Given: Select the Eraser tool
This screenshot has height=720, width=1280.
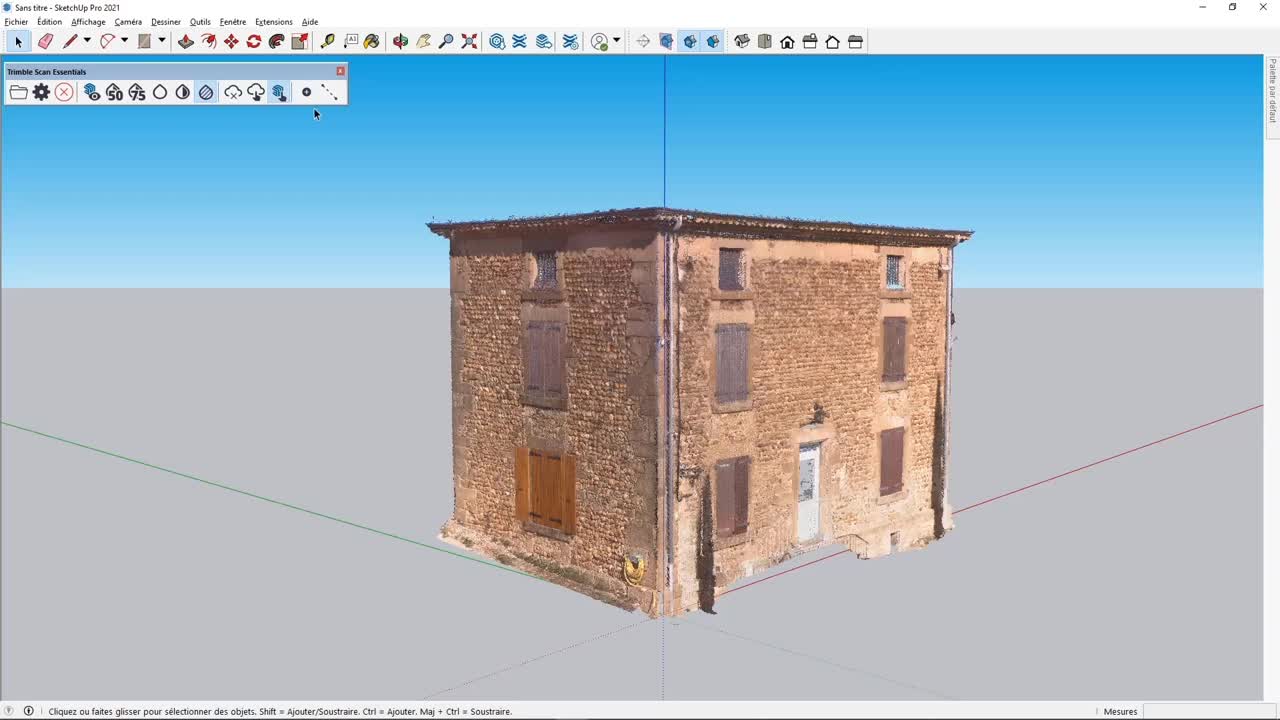Looking at the screenshot, I should coord(44,41).
